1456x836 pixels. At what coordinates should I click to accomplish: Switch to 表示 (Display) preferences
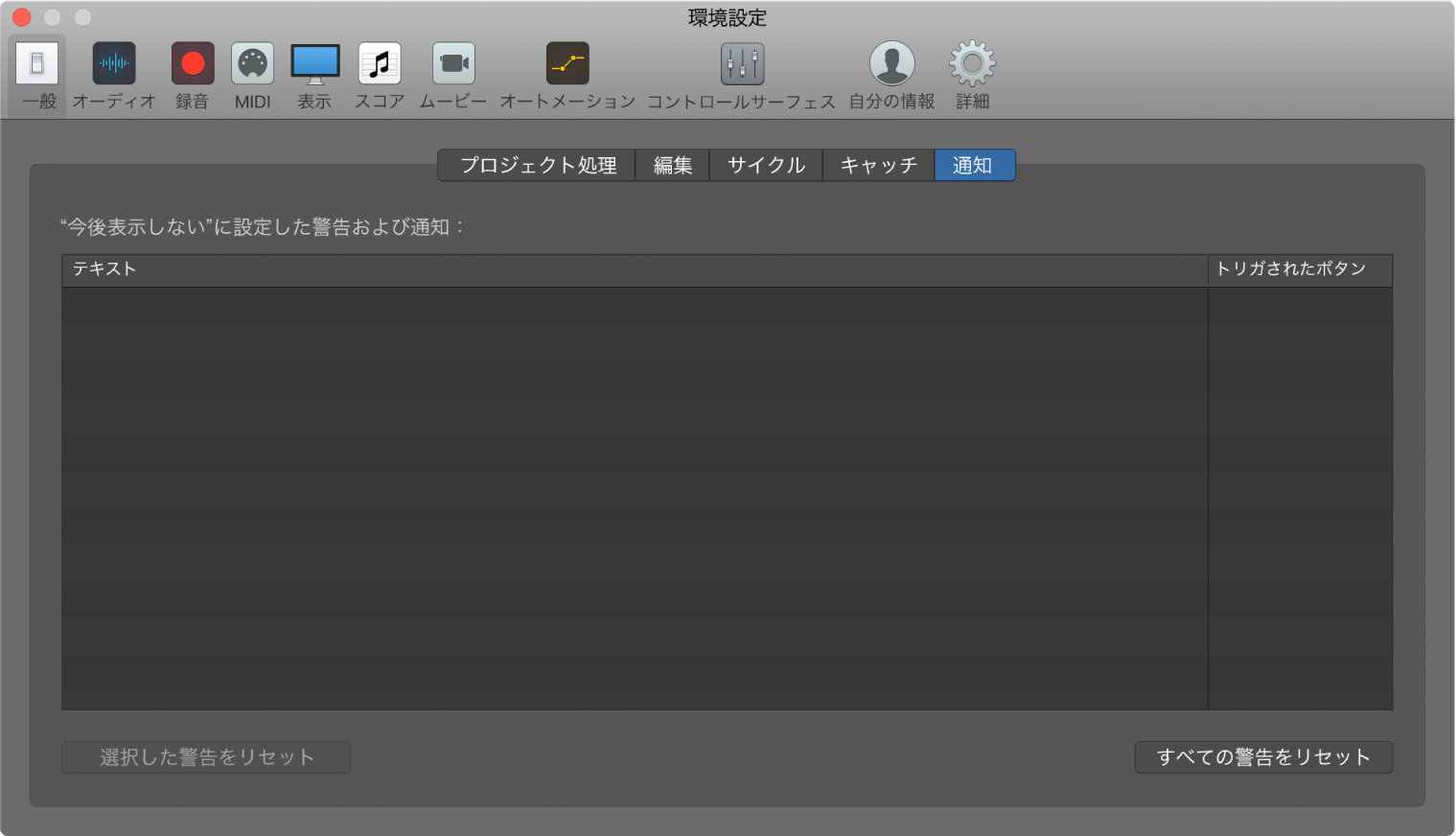[x=315, y=75]
